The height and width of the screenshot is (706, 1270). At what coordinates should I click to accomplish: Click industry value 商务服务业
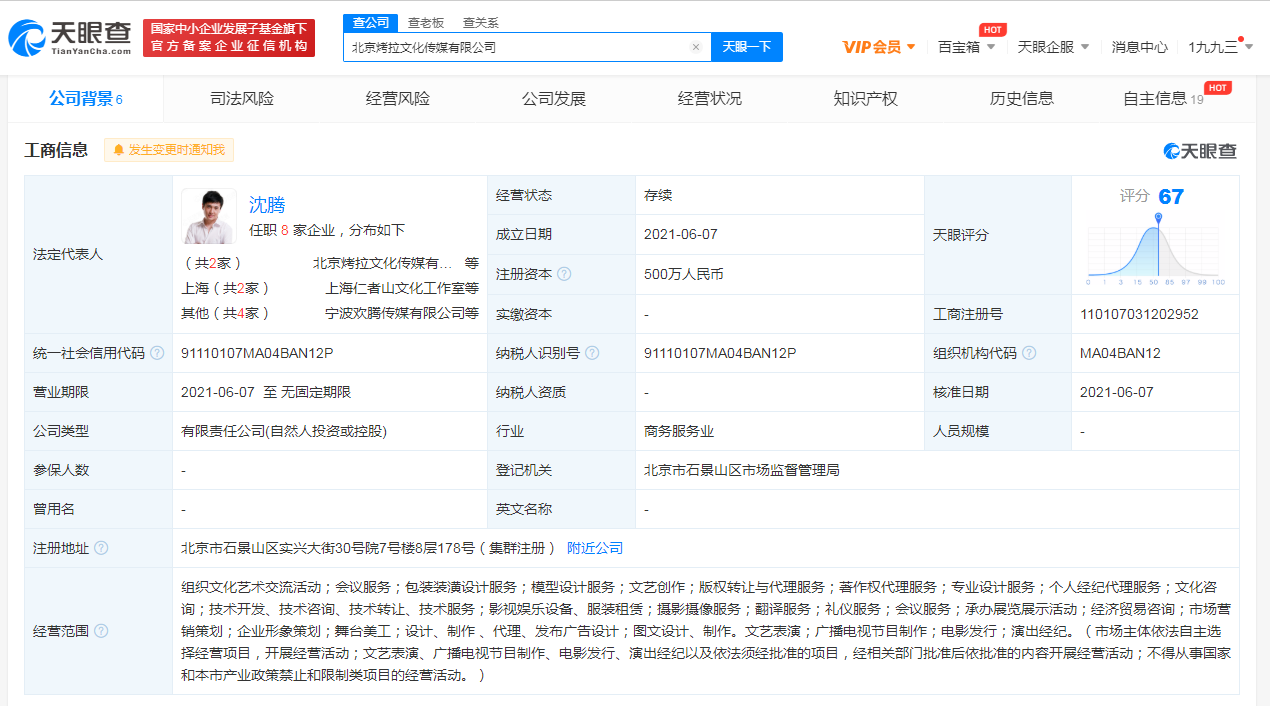point(679,431)
